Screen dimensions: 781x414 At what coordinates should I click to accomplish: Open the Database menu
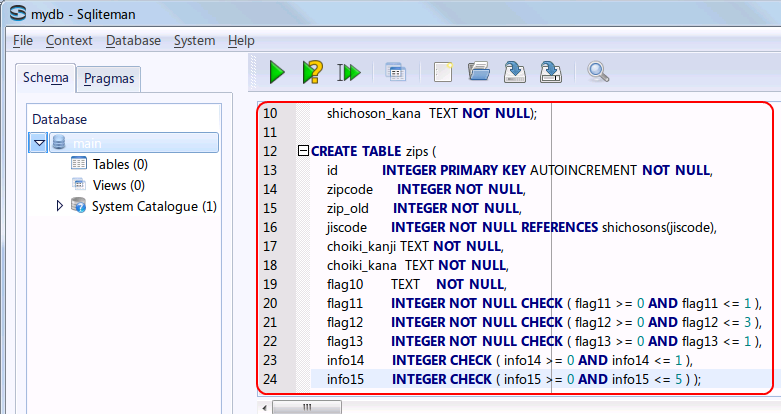pos(133,40)
